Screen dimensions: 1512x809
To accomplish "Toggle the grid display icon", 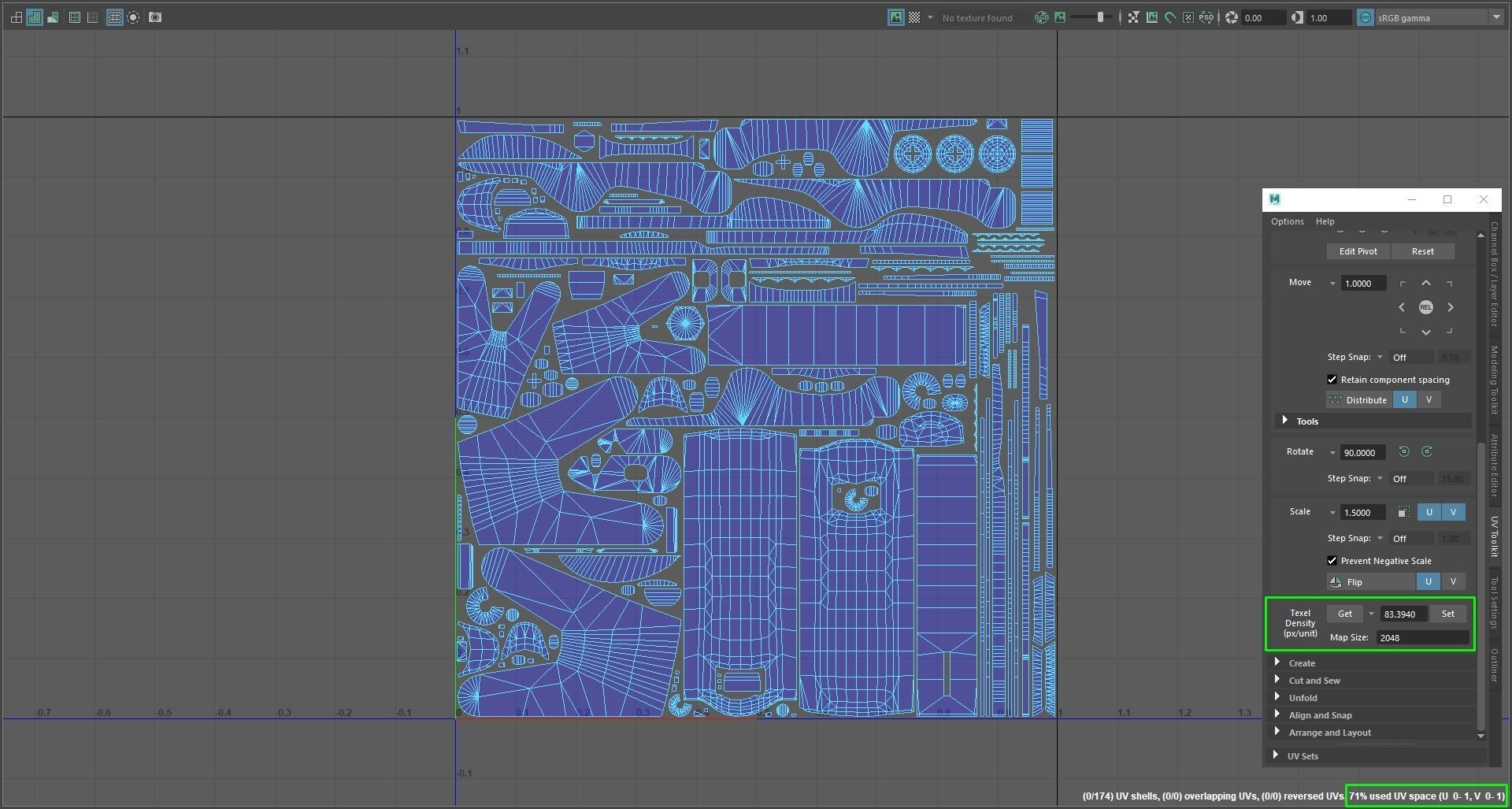I will (115, 17).
